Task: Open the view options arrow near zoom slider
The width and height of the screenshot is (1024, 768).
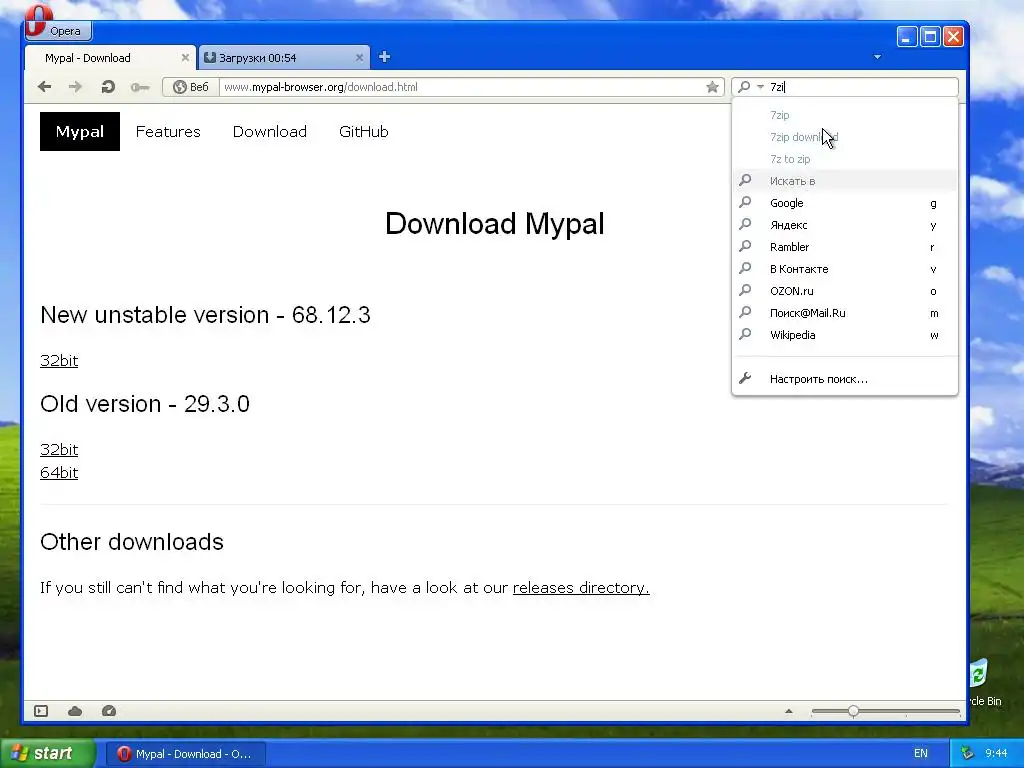Action: click(x=789, y=711)
